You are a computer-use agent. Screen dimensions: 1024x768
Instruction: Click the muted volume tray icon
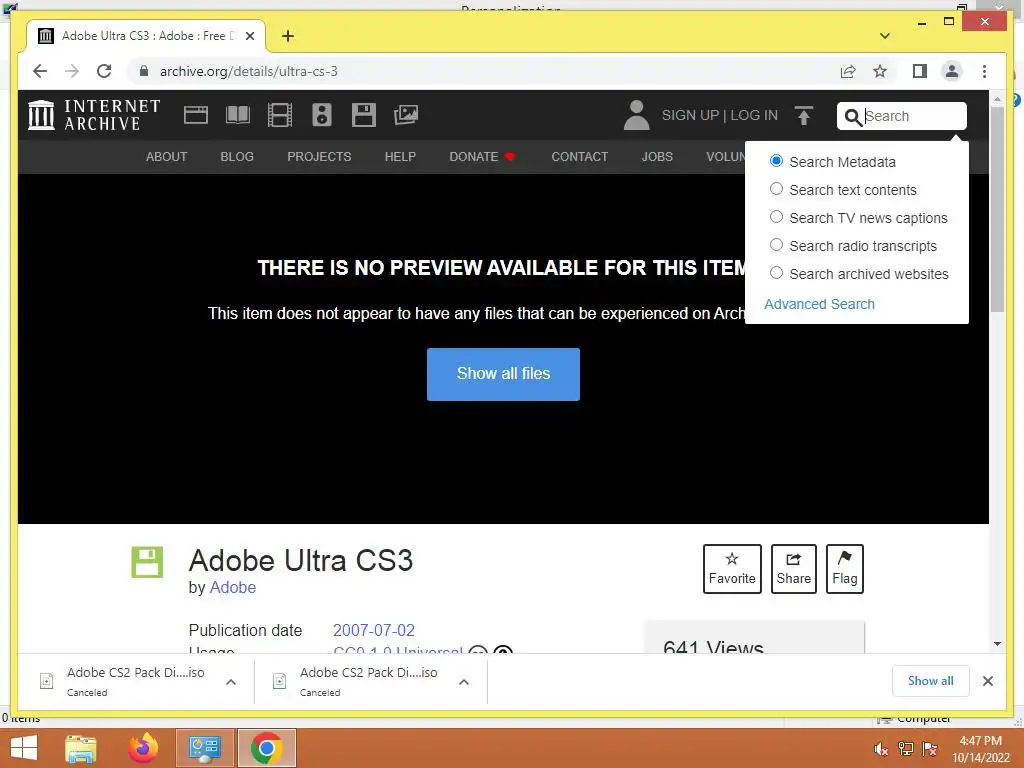point(880,749)
